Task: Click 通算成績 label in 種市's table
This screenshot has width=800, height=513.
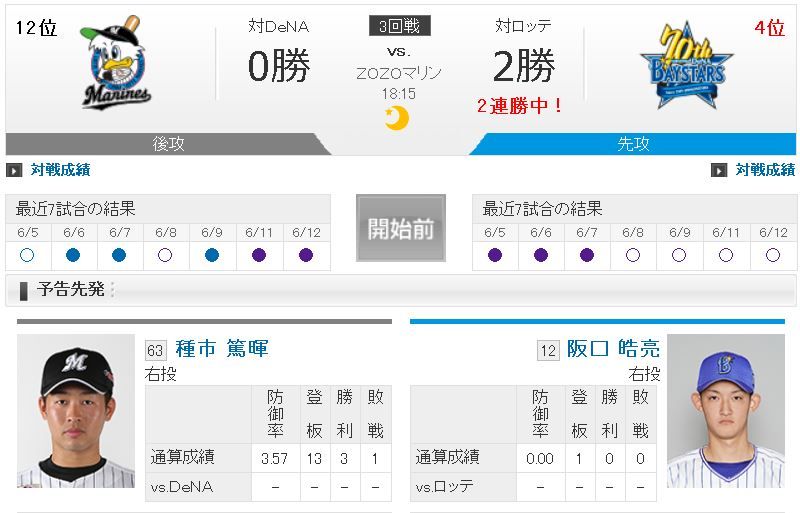Action: 182,457
